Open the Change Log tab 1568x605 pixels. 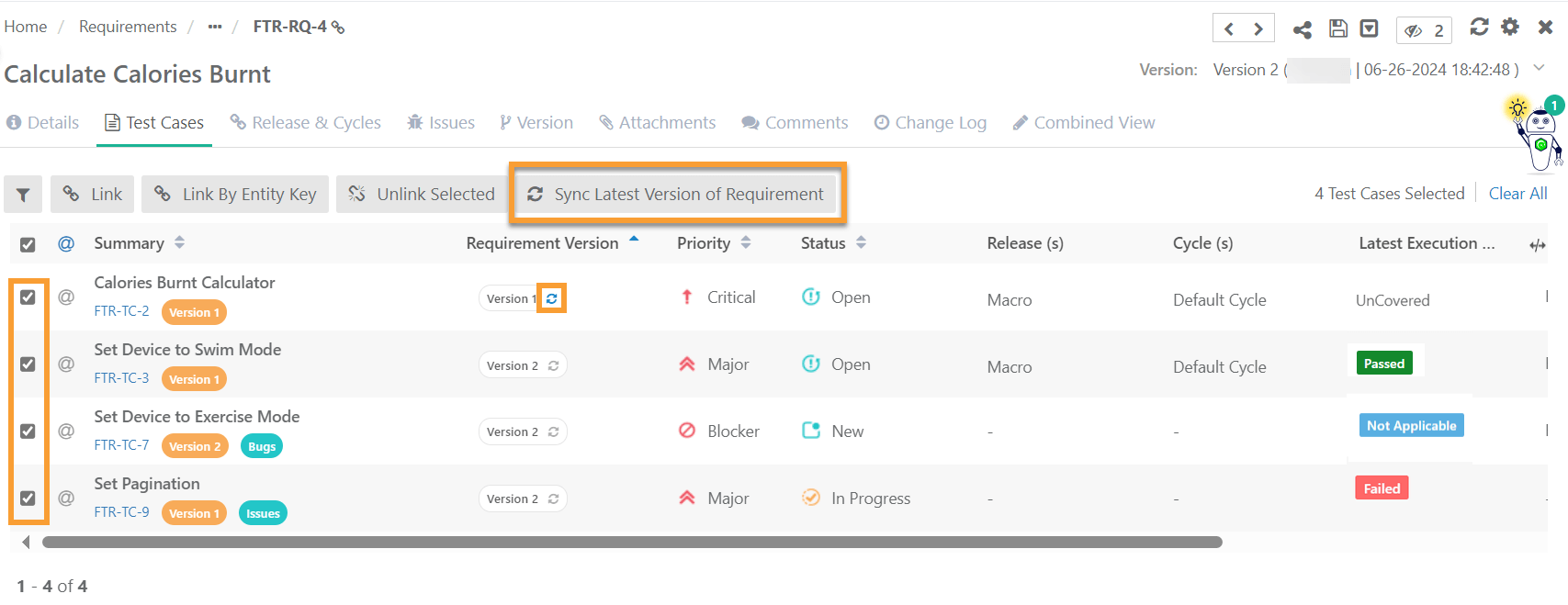point(930,123)
